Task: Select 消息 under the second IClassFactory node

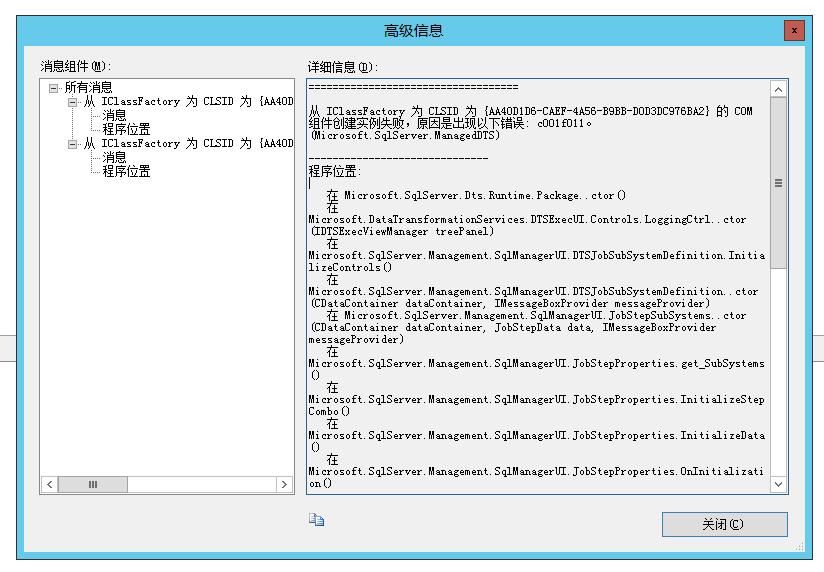Action: [114, 157]
